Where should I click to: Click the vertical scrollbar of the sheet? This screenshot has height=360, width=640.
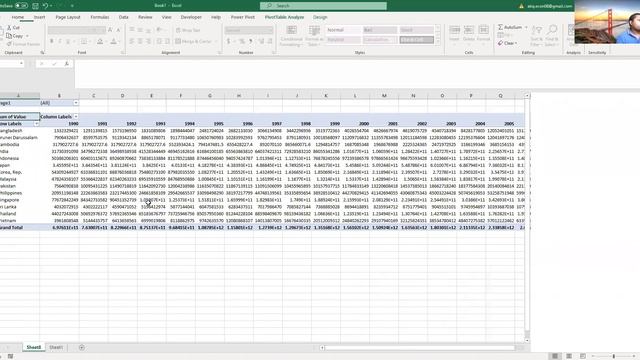[527, 218]
